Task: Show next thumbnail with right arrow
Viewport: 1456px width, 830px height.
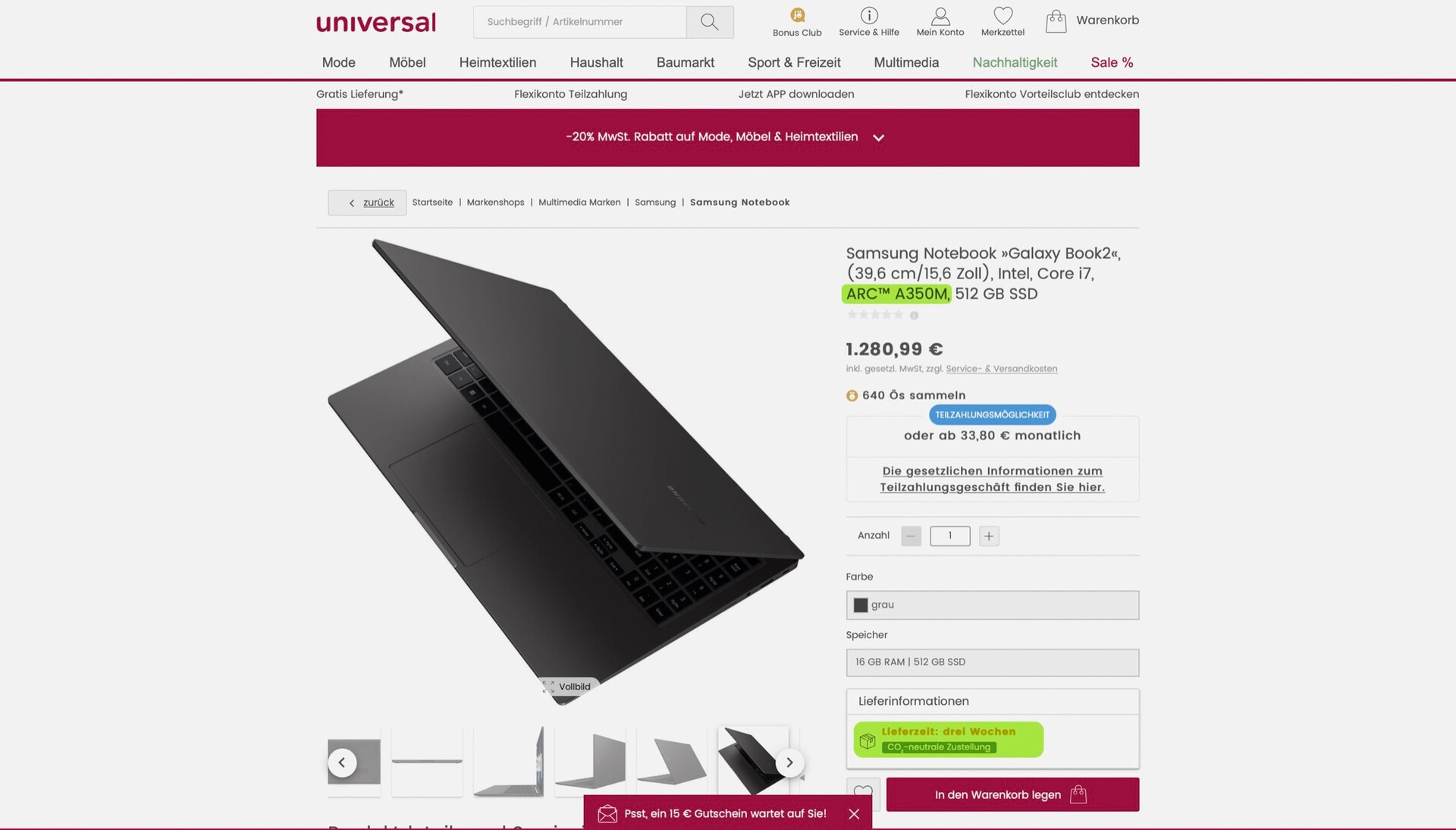Action: 789,762
